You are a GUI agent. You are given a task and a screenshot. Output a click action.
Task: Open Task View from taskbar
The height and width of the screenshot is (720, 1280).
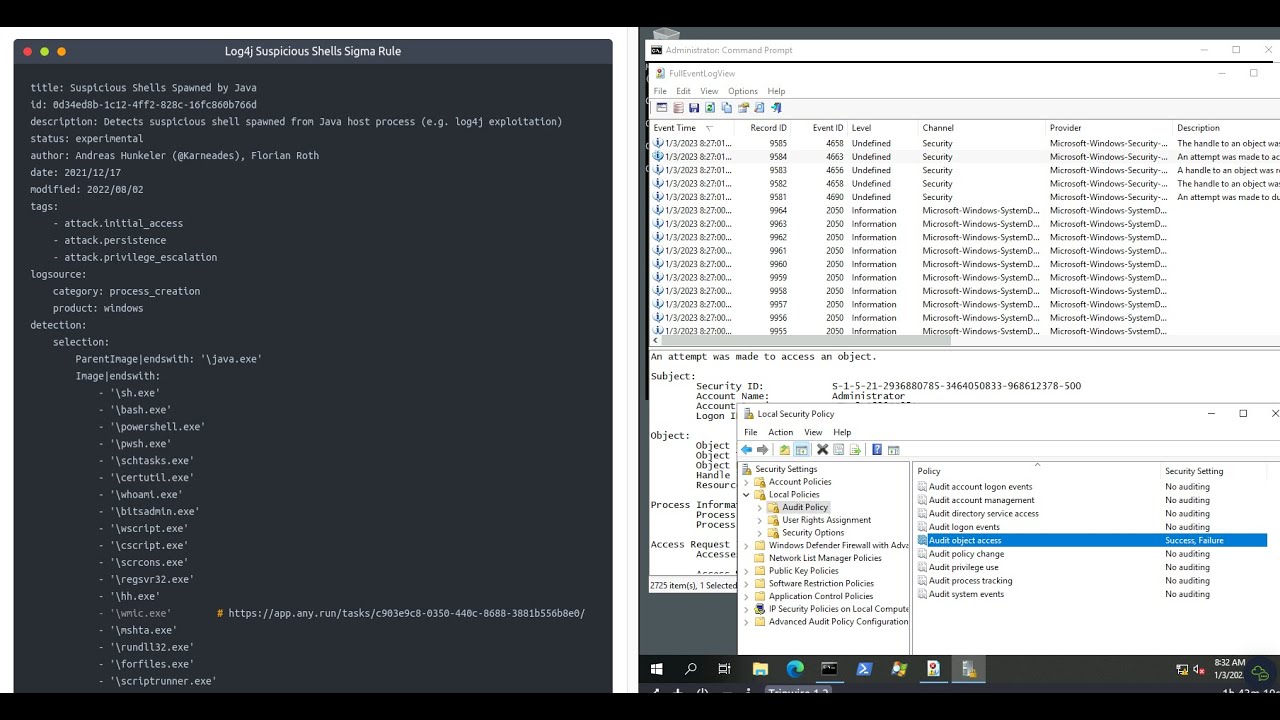725,669
